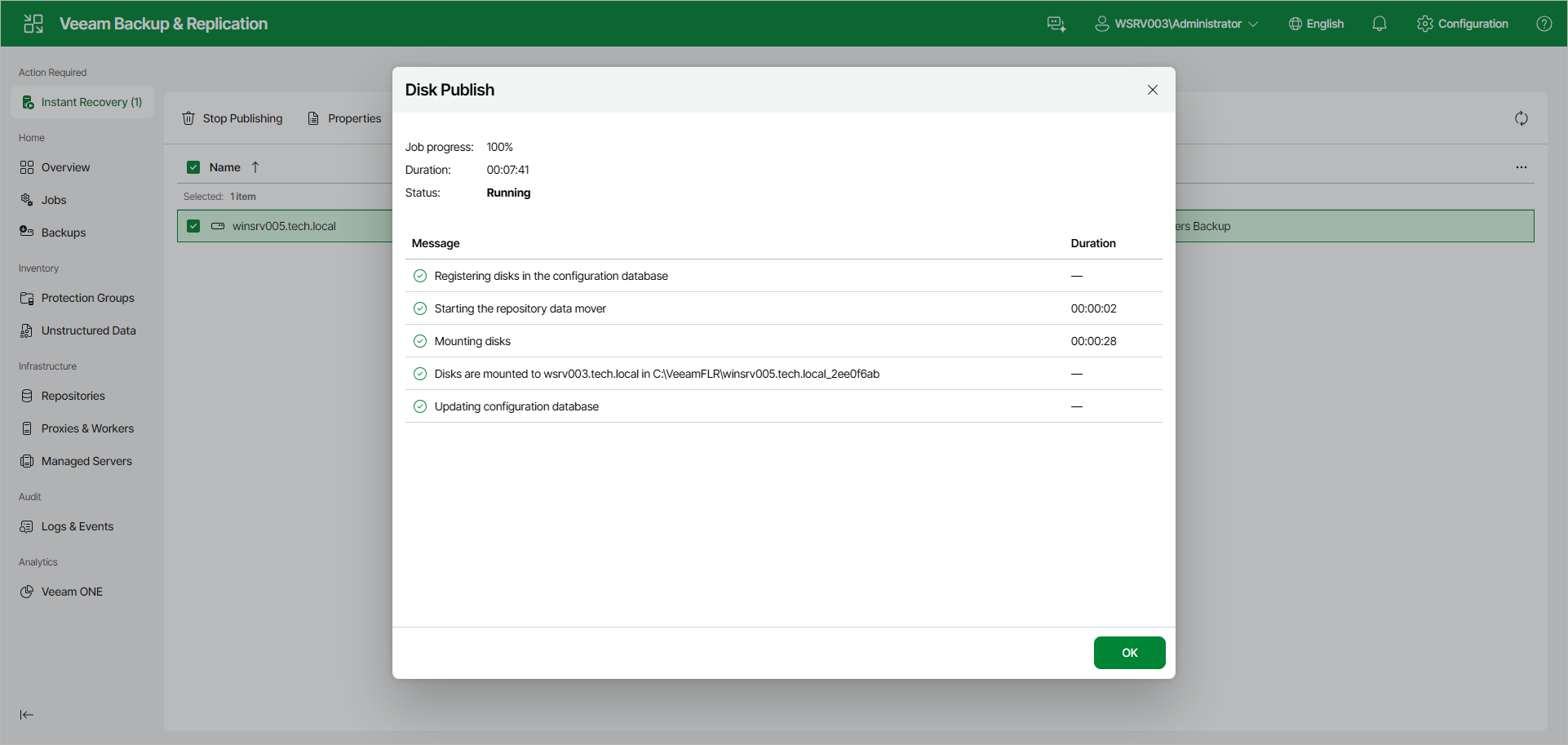Click the Running status value
This screenshot has width=1568, height=745.
click(508, 193)
